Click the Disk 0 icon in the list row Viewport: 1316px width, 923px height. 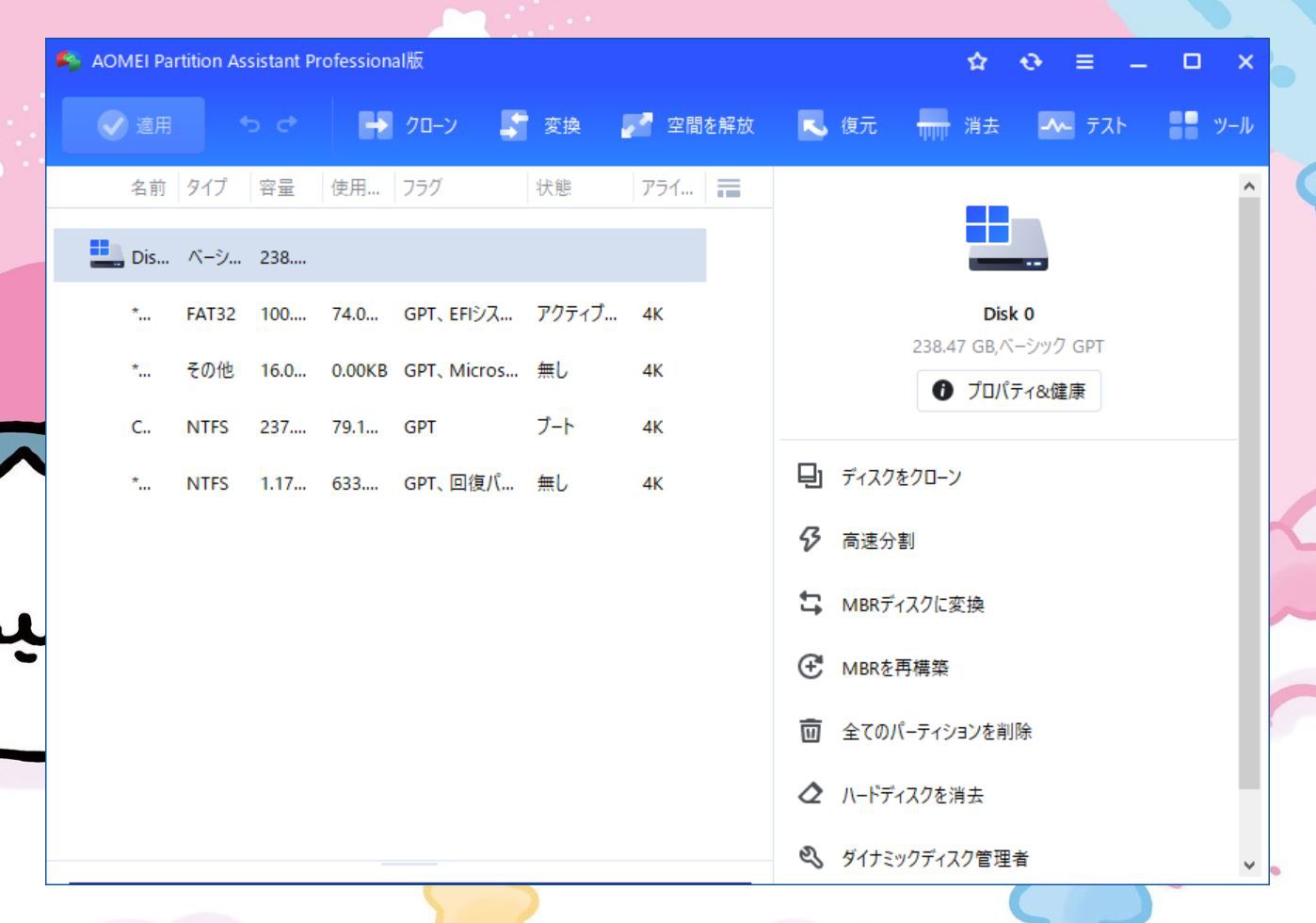tap(106, 254)
